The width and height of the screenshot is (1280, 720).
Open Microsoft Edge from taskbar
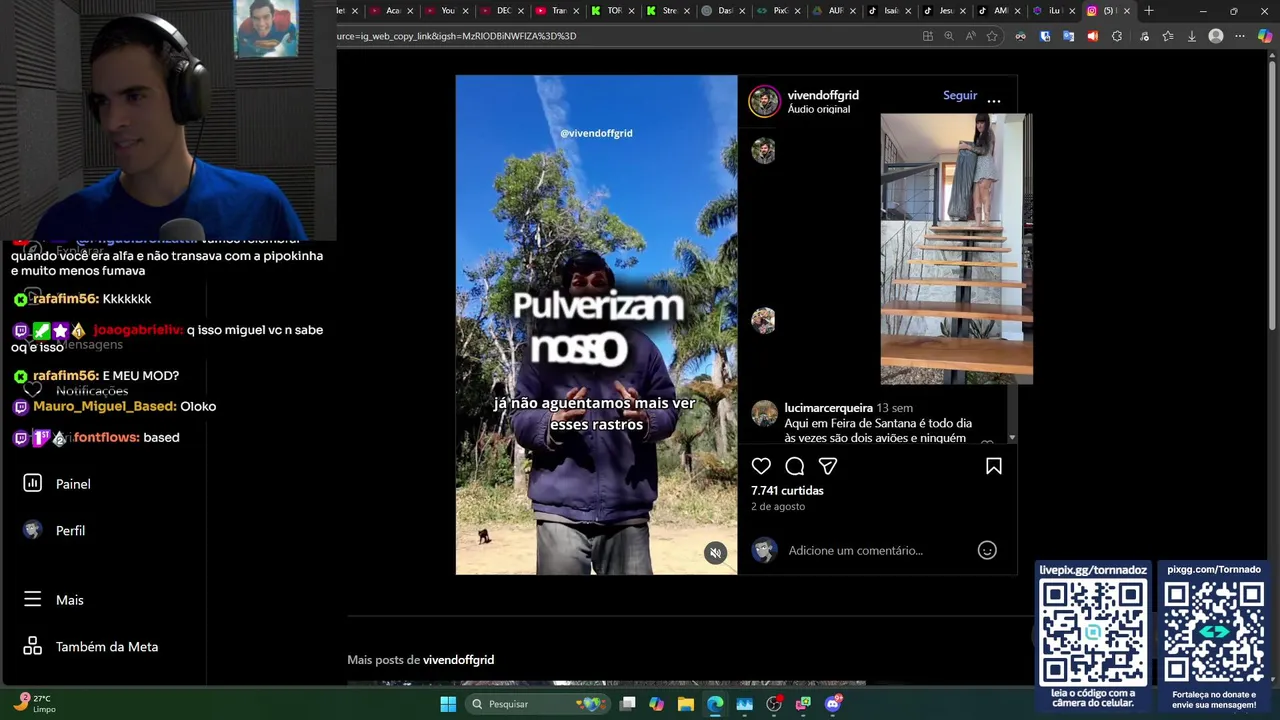click(715, 704)
